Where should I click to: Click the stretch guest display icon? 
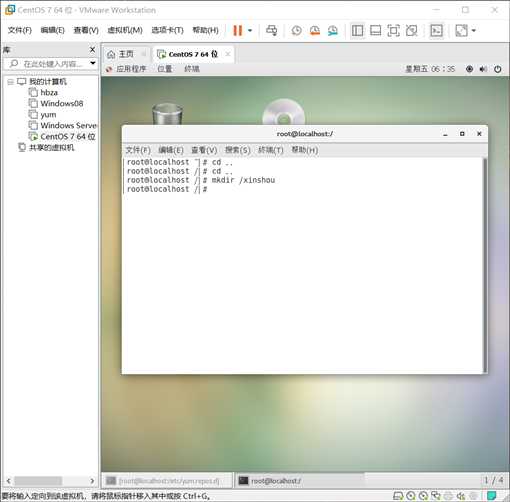tap(462, 31)
